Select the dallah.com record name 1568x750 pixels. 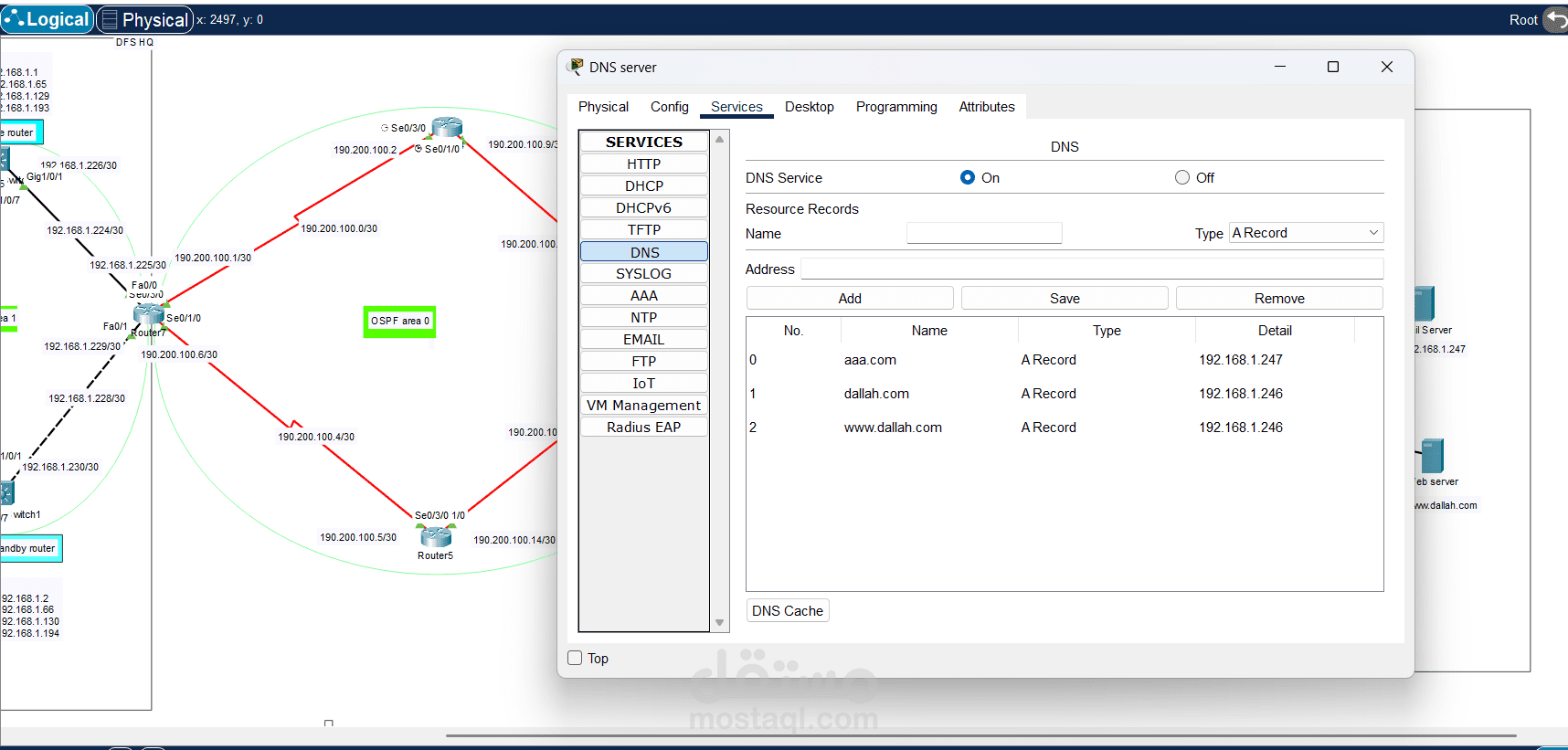pyautogui.click(x=876, y=394)
